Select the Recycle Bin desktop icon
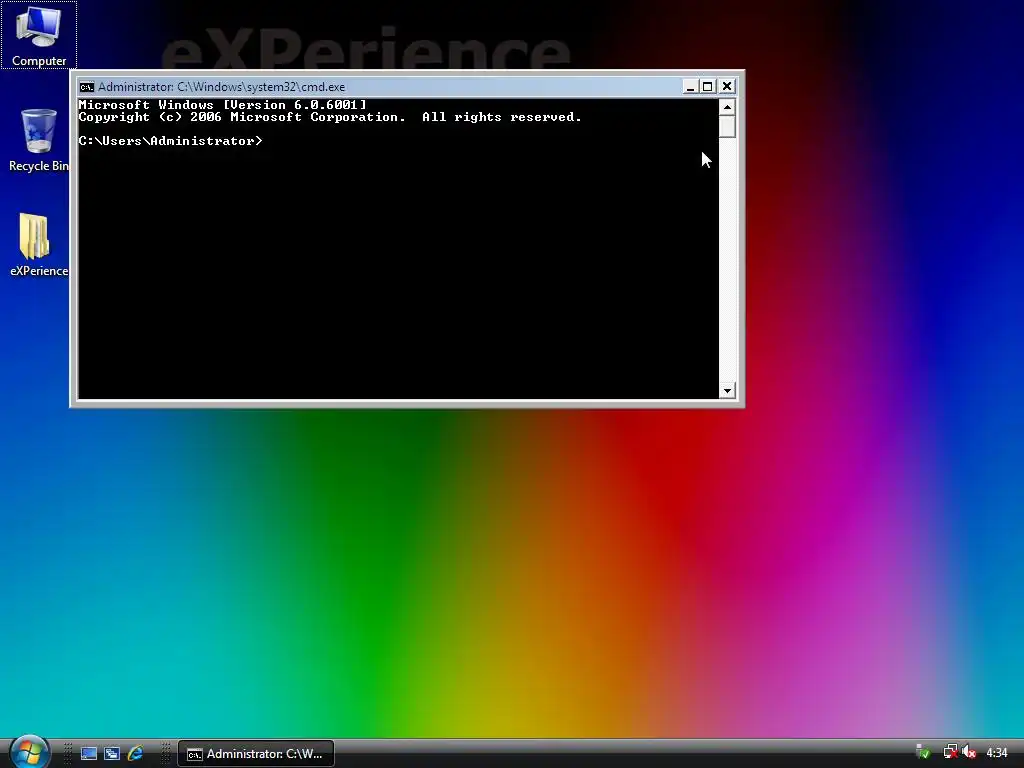The height and width of the screenshot is (768, 1024). coord(39,140)
